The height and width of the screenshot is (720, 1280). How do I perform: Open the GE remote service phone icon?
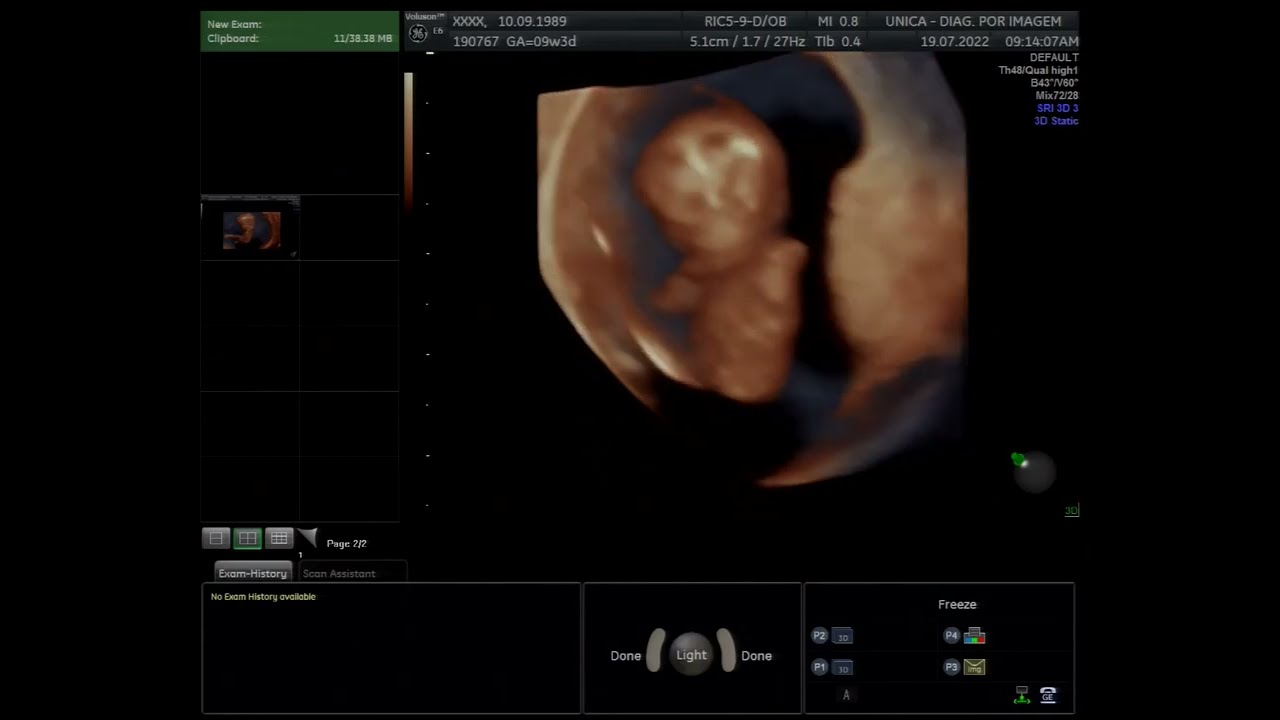pos(1048,695)
